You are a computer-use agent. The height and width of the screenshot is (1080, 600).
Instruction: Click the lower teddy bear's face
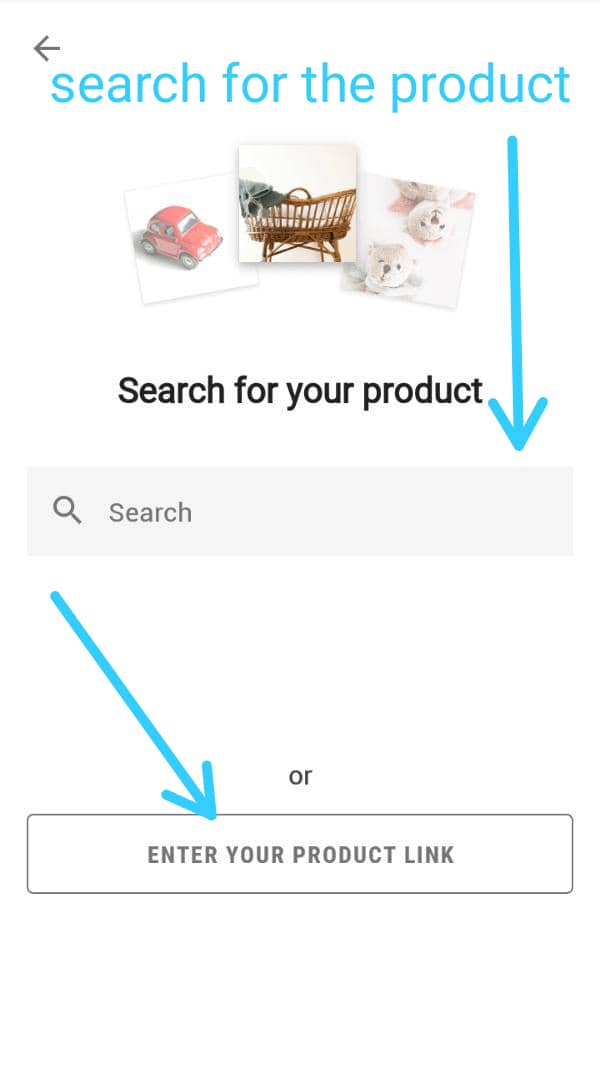coord(384,265)
